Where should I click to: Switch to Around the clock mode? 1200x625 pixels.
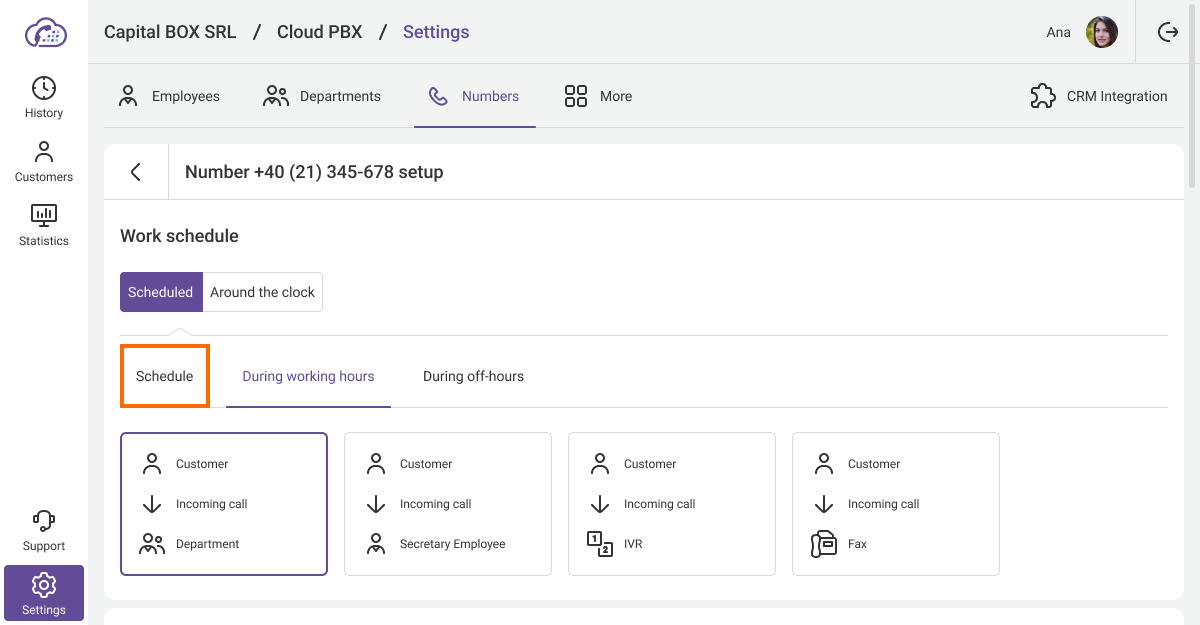point(262,292)
